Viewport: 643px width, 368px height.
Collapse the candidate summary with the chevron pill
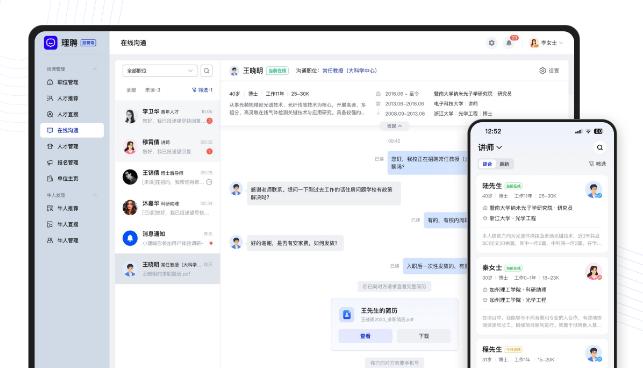tap(394, 126)
